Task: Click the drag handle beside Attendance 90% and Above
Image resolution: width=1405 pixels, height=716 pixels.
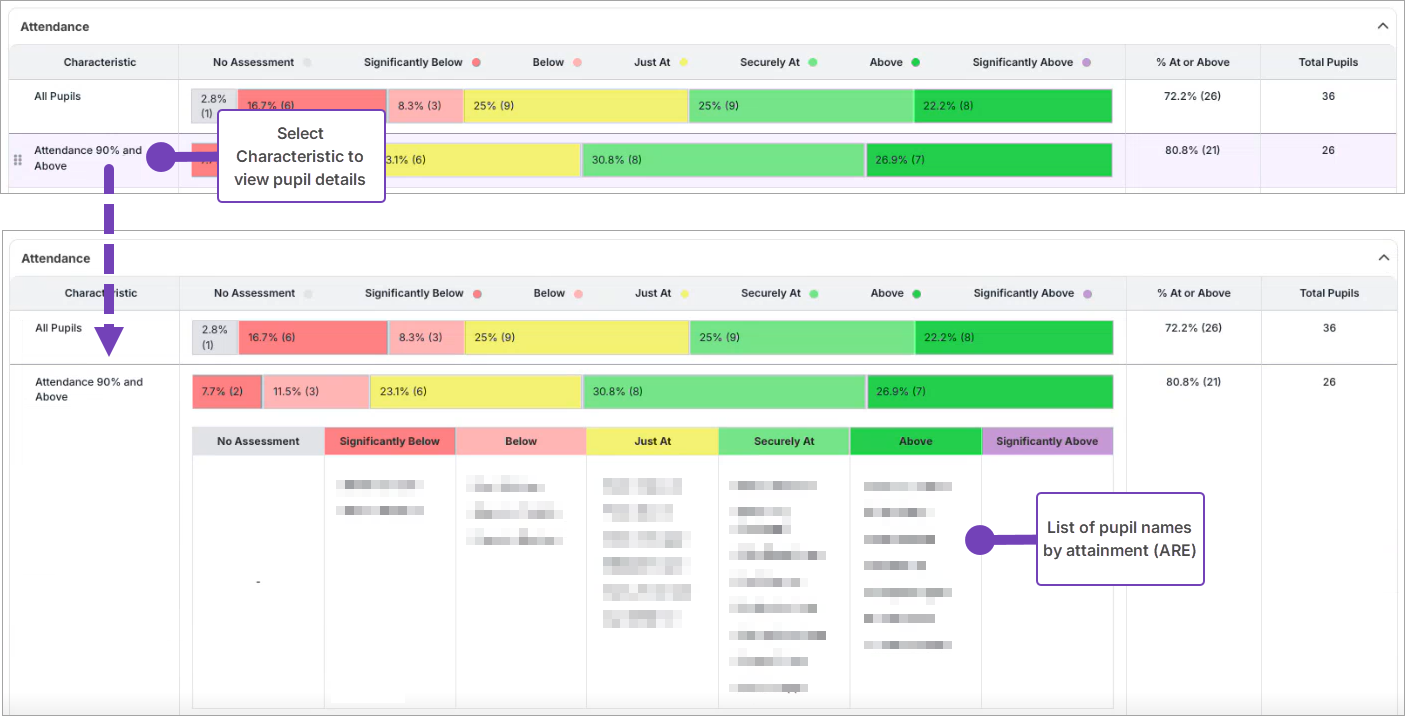Action: (x=17, y=159)
